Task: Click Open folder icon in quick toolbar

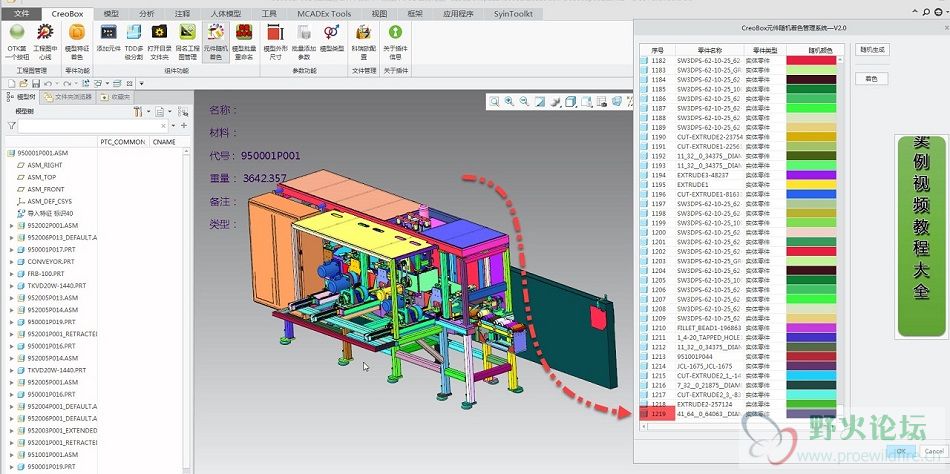Action: click(24, 83)
